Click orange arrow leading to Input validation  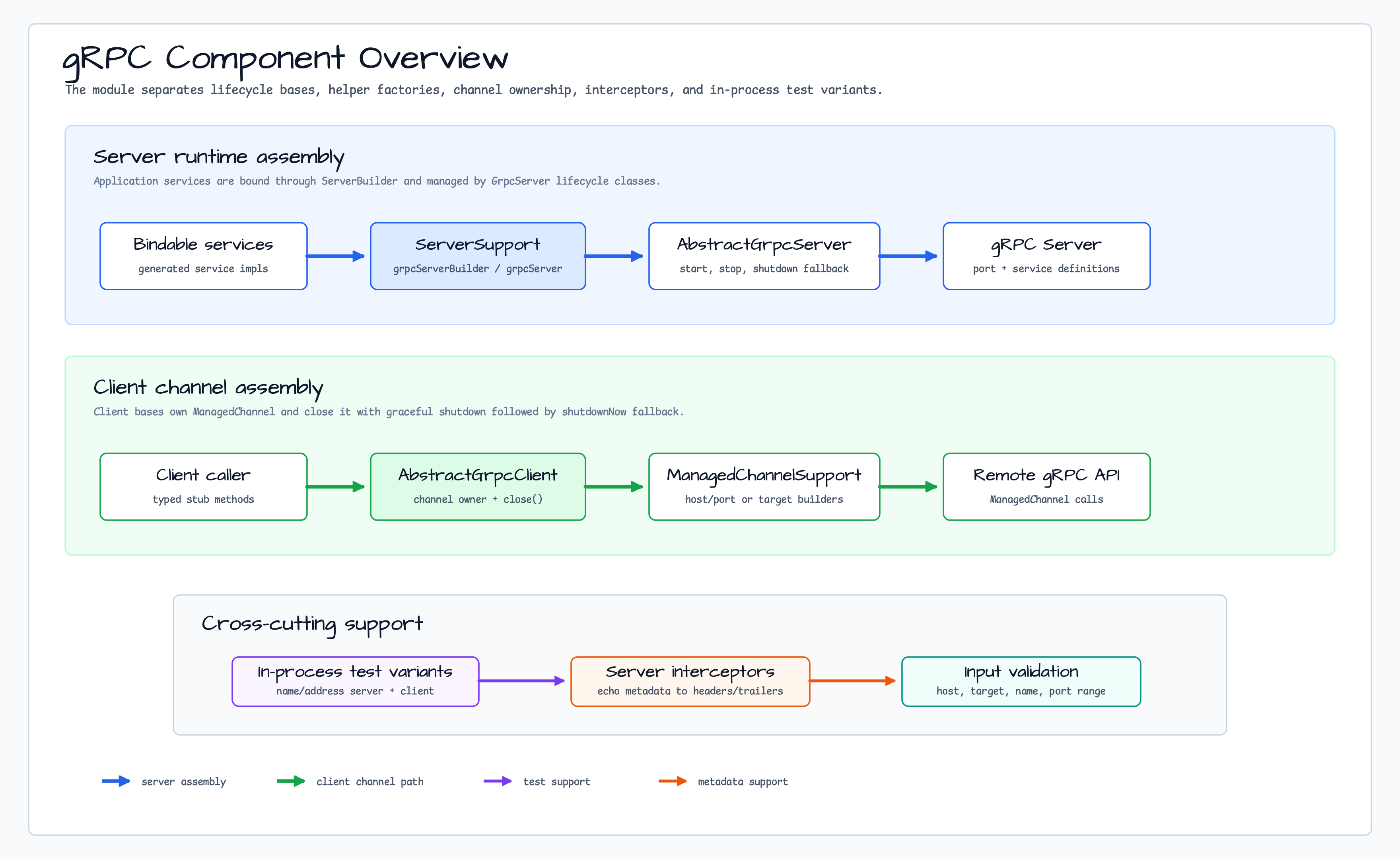click(852, 680)
